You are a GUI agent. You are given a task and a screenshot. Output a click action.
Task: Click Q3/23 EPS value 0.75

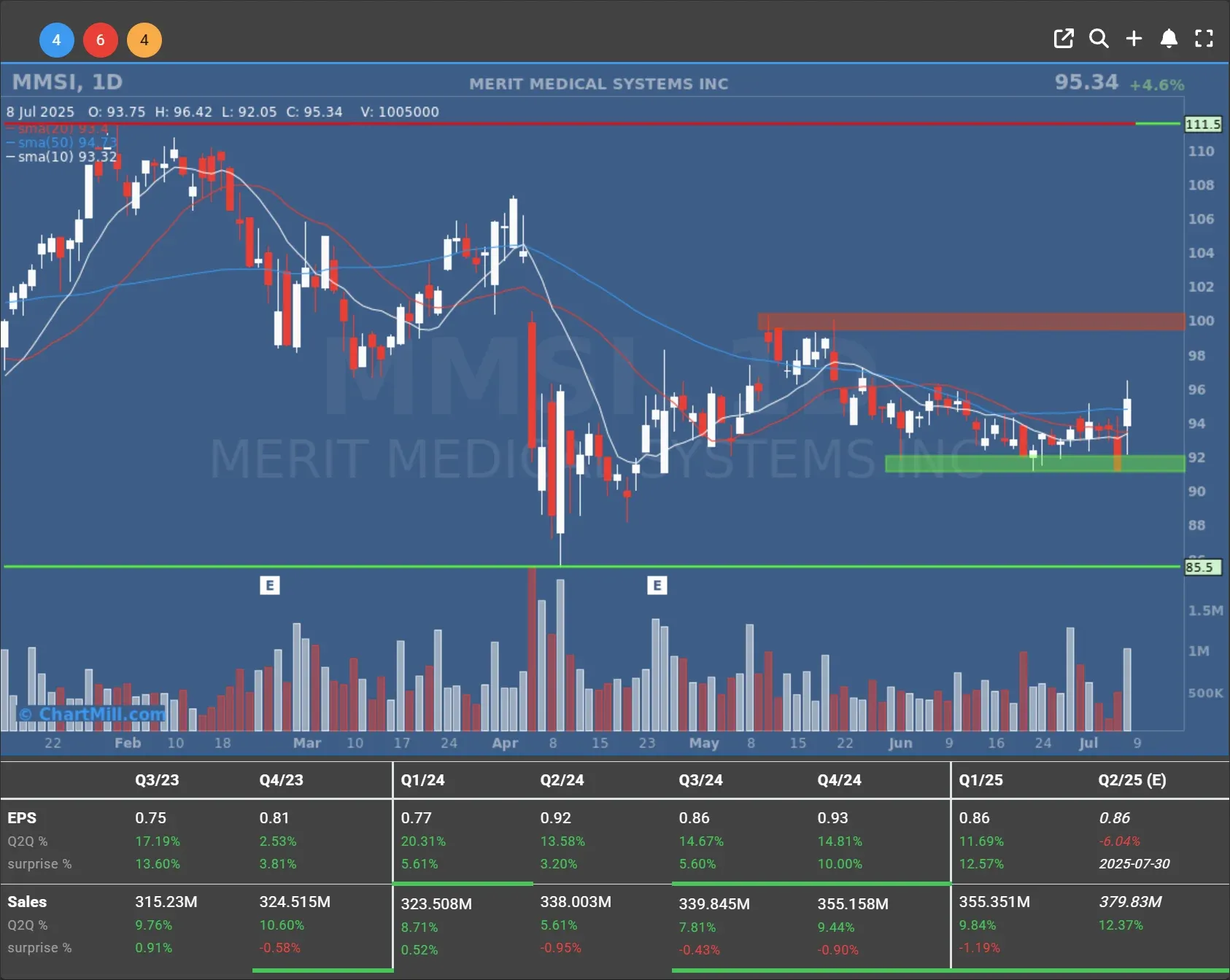pyautogui.click(x=150, y=817)
